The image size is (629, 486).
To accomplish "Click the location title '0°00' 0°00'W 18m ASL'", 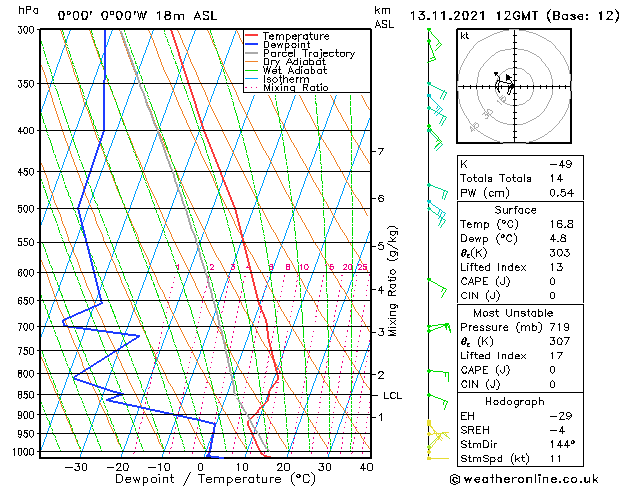I will pyautogui.click(x=137, y=16).
